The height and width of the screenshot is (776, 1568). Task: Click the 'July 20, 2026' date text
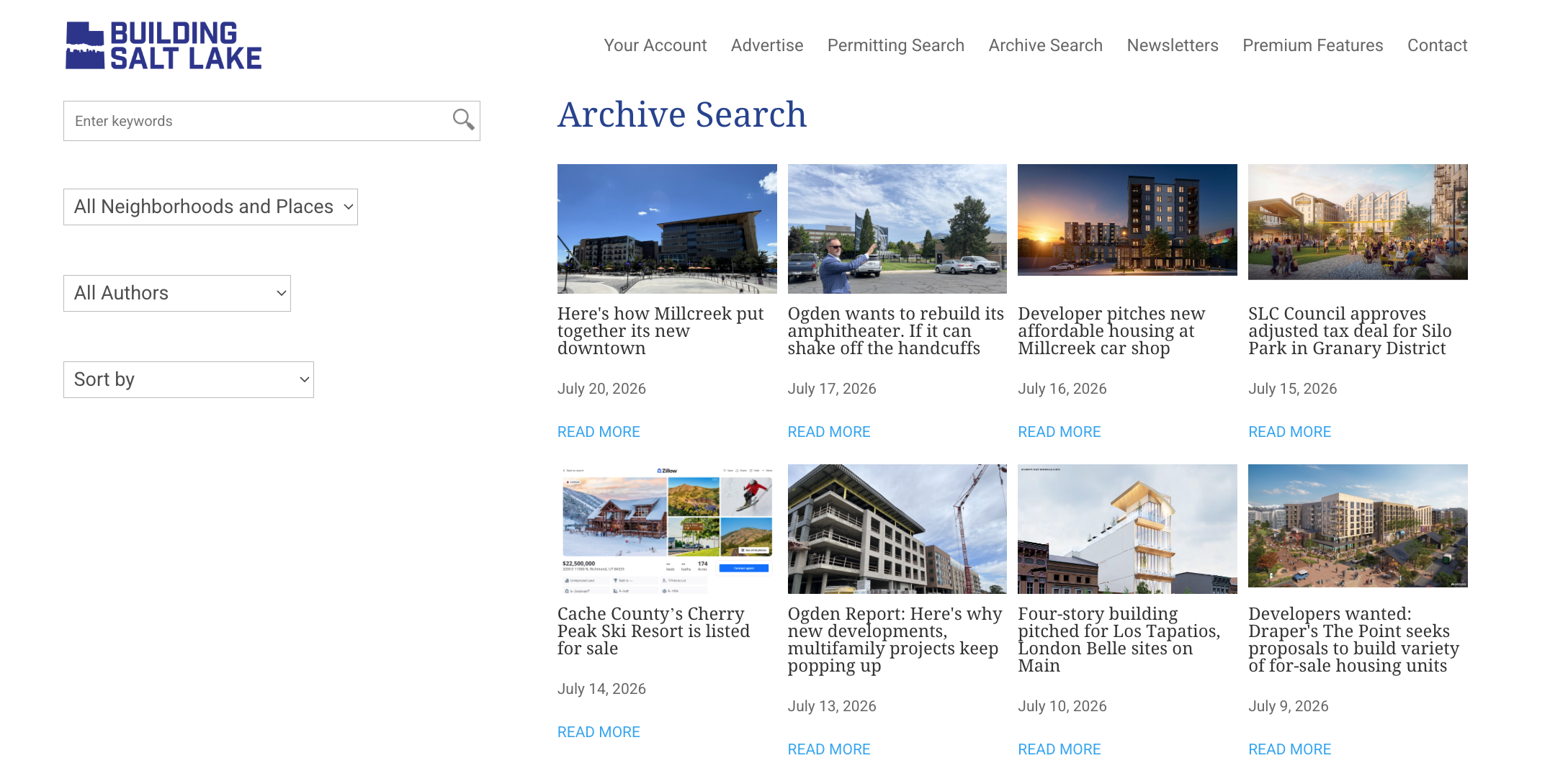[601, 389]
